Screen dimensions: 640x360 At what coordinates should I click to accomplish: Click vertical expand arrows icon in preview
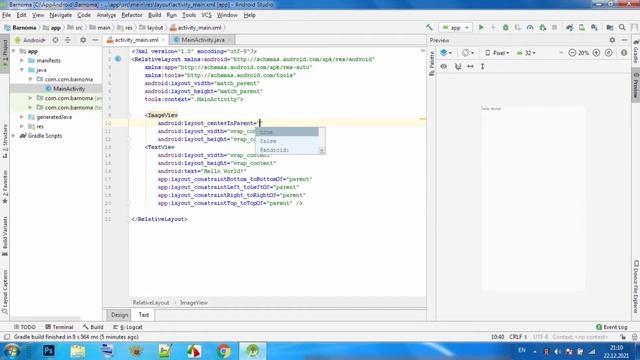click(482, 66)
